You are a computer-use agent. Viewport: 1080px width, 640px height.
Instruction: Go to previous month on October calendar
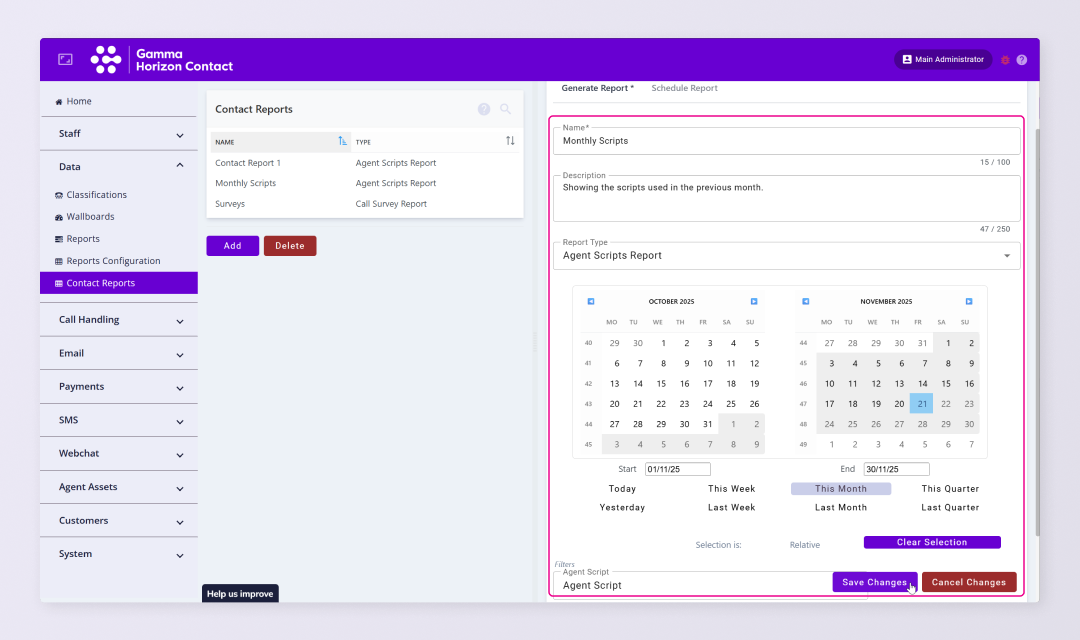point(591,301)
